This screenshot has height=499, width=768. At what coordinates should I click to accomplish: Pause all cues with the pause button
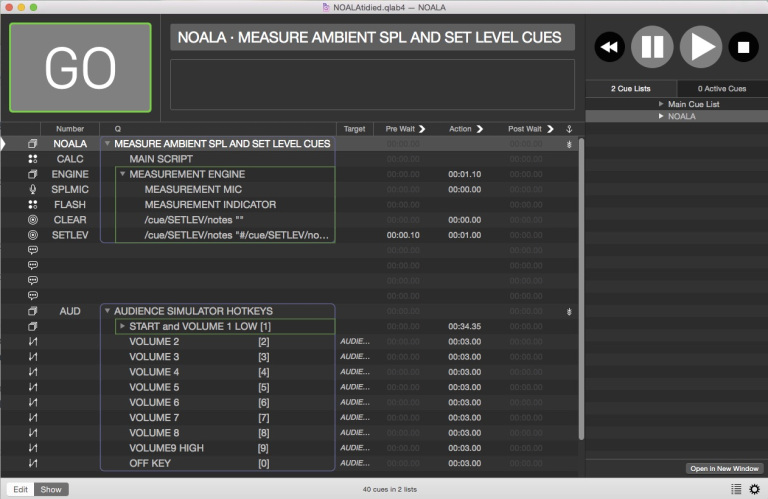pos(652,46)
